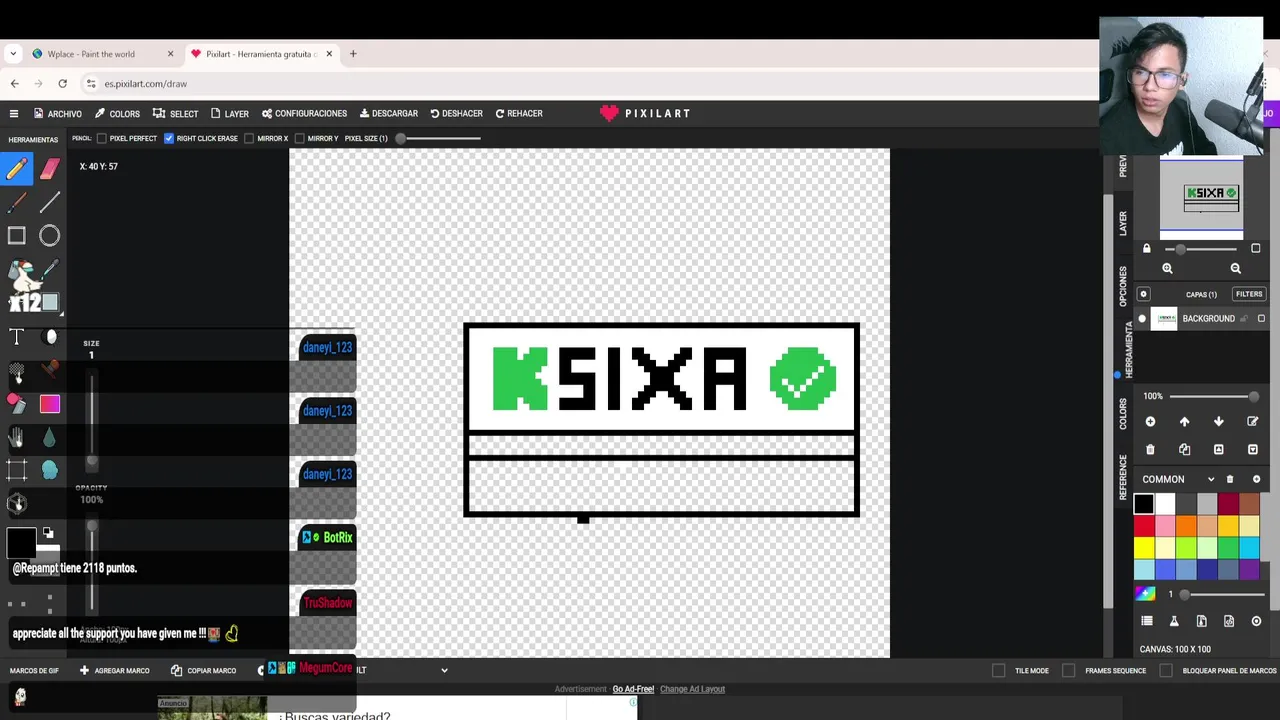Screen dimensions: 1280x720
Task: Toggle Bloquear Panel de Marcos checkbox
Action: [1166, 671]
